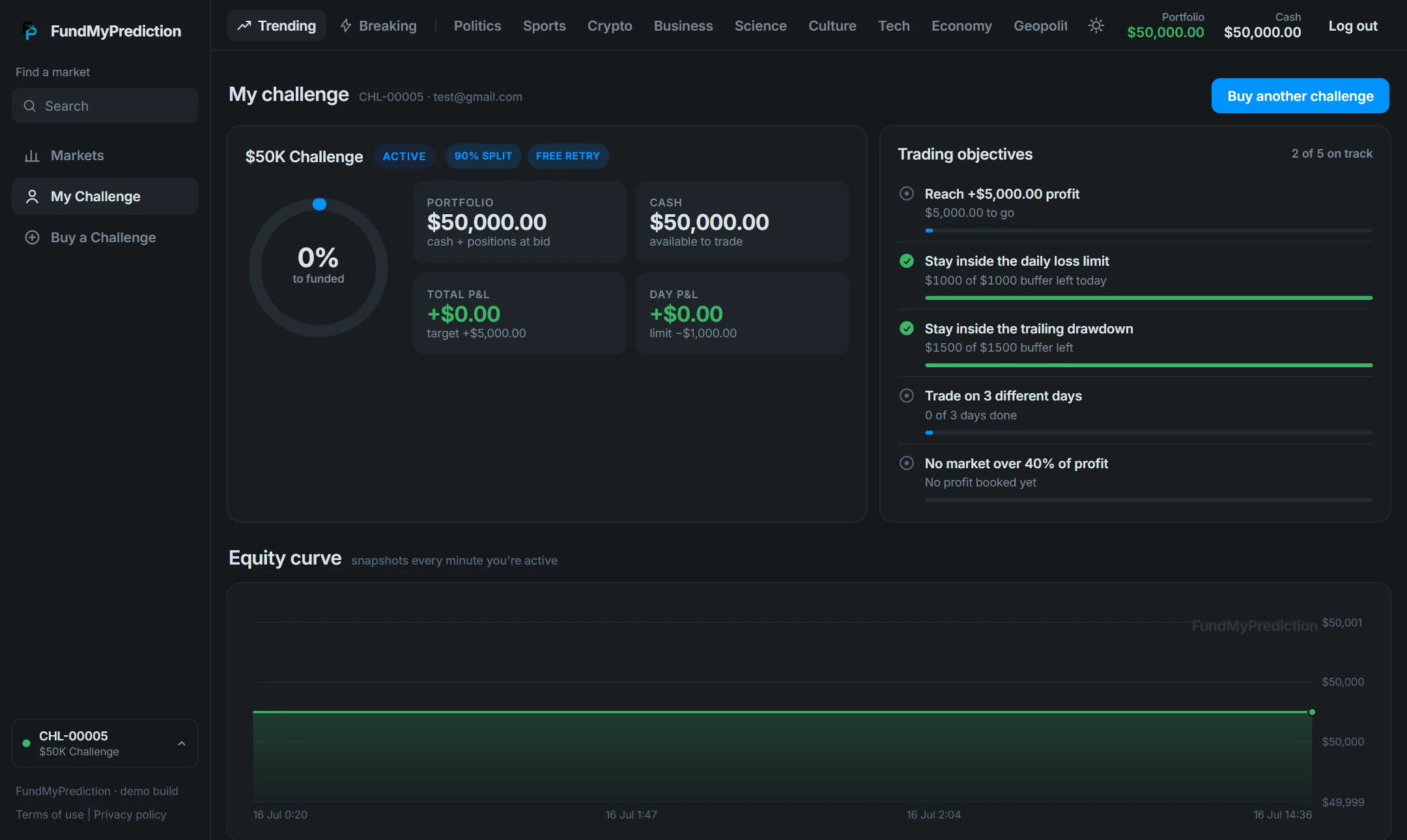Click 'No profit booked yet' text
Image resolution: width=1407 pixels, height=840 pixels.
980,483
